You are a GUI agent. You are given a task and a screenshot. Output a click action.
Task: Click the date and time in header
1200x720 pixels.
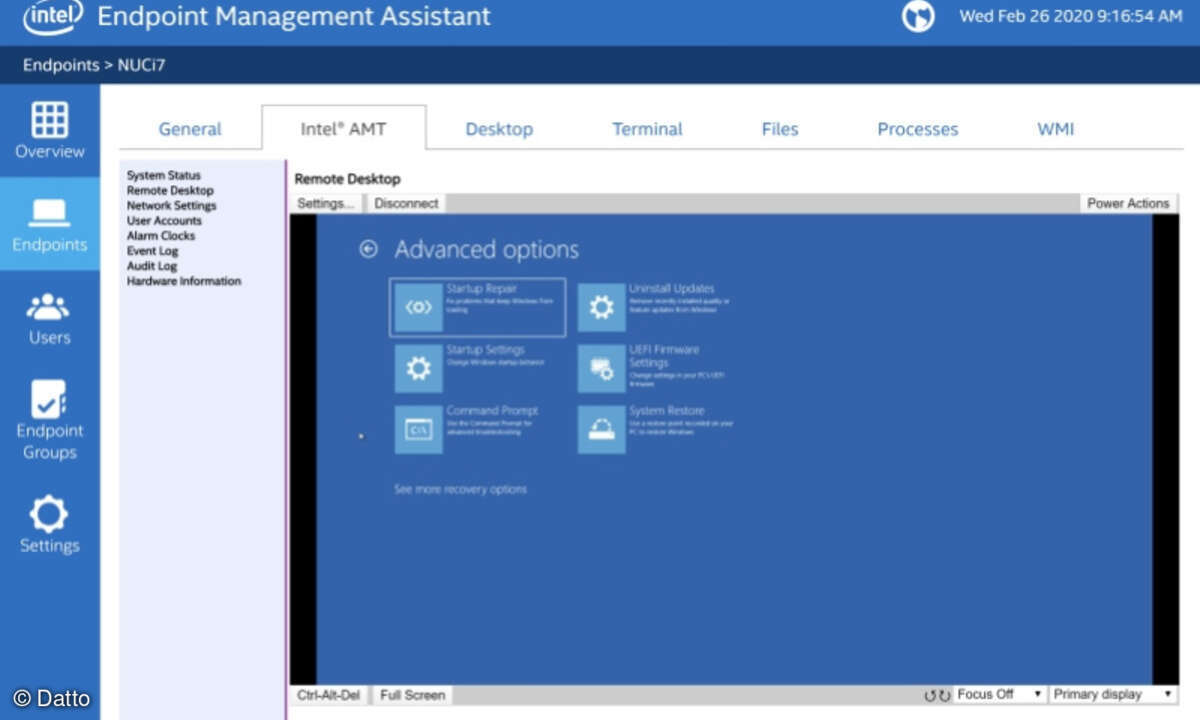(1071, 16)
